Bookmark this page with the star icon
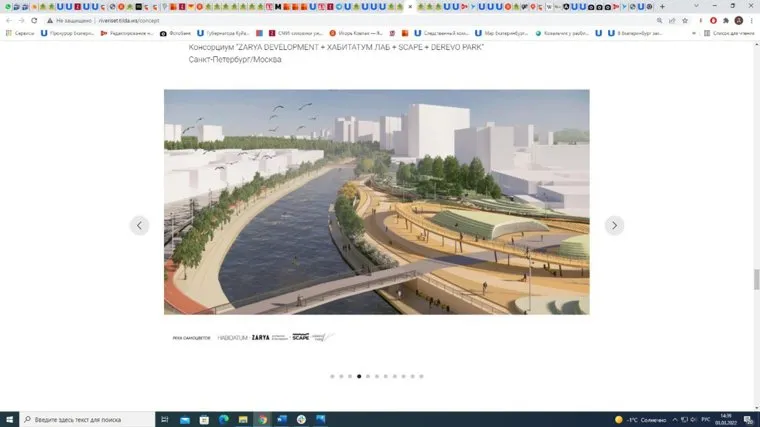Viewport: 760px width, 427px height. [673, 20]
